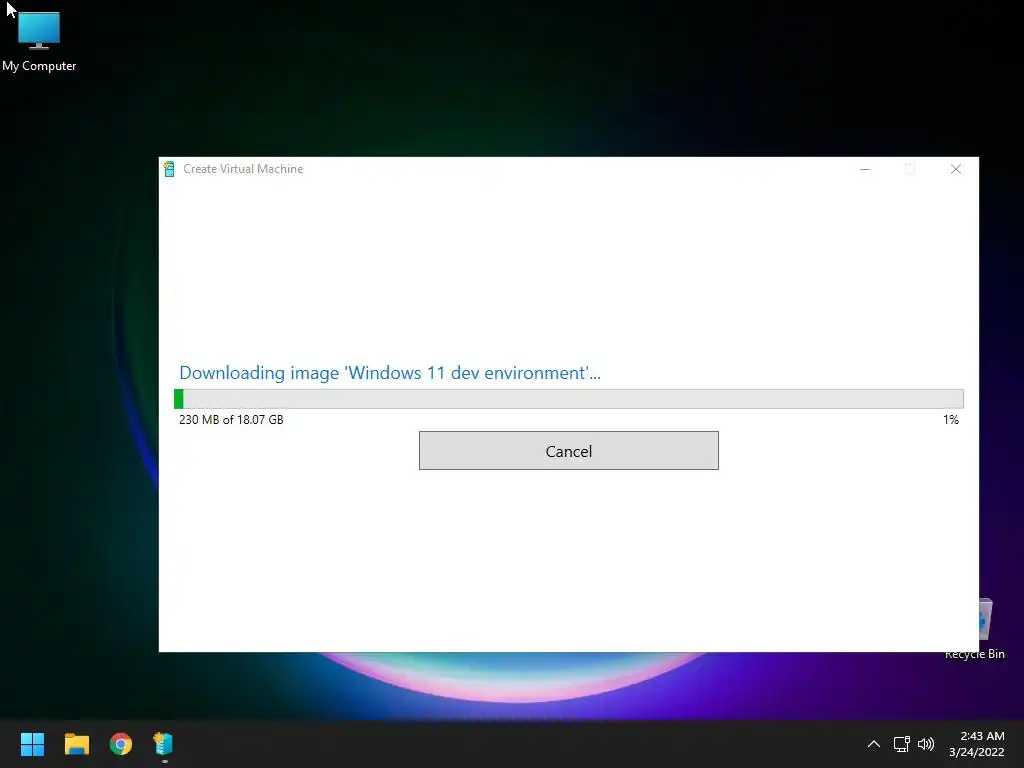The height and width of the screenshot is (768, 1024).
Task: Close the Create Virtual Machine window
Action: coord(955,169)
